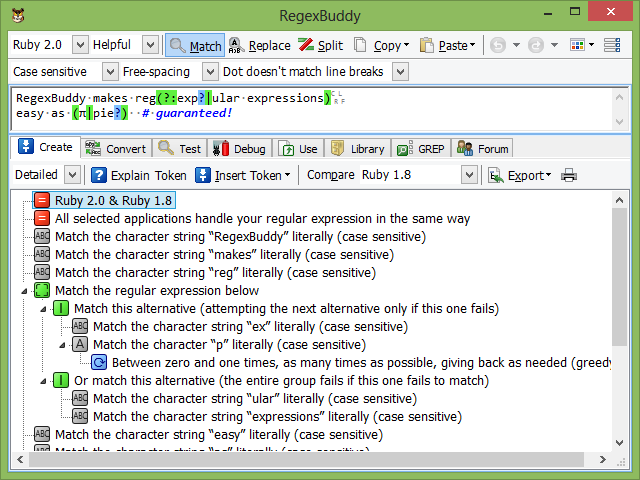Toggle the Case sensitive option dropdown

coord(110,72)
